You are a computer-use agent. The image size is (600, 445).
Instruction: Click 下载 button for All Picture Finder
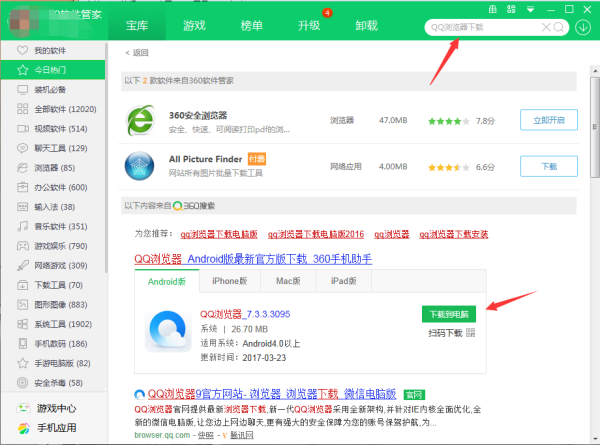[x=549, y=166]
